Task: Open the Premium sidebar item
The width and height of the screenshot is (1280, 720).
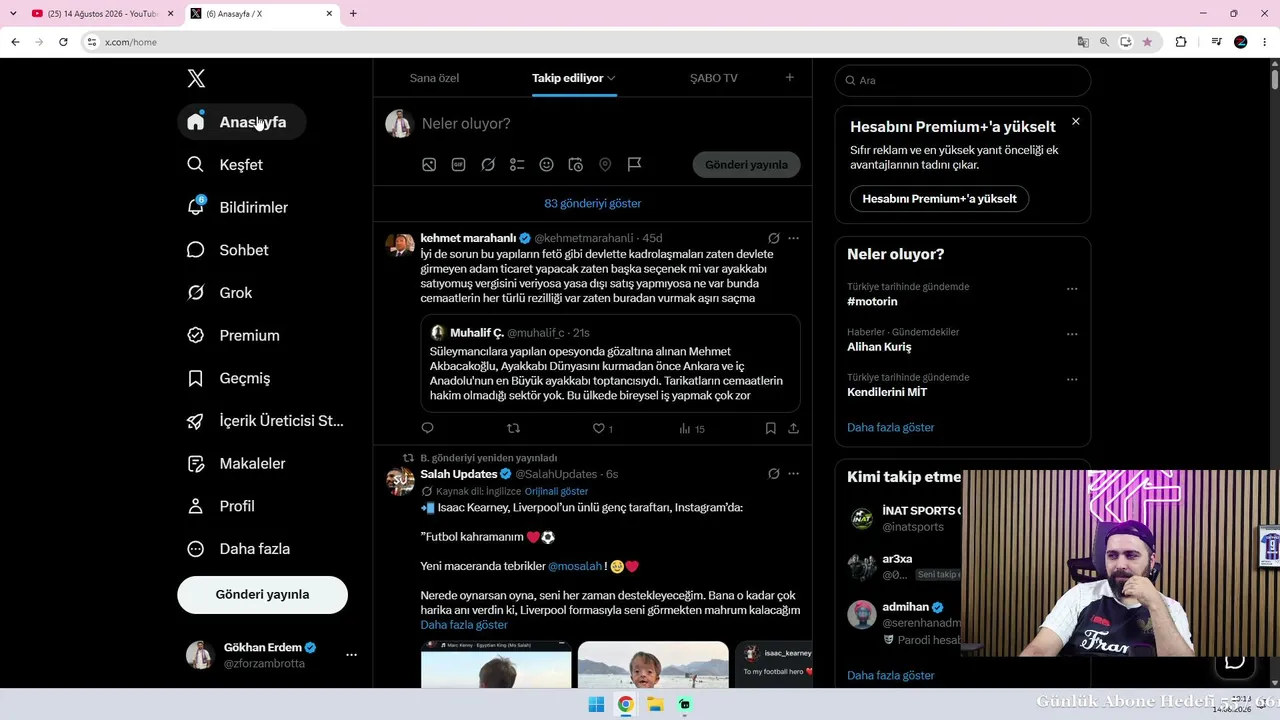Action: [234, 336]
